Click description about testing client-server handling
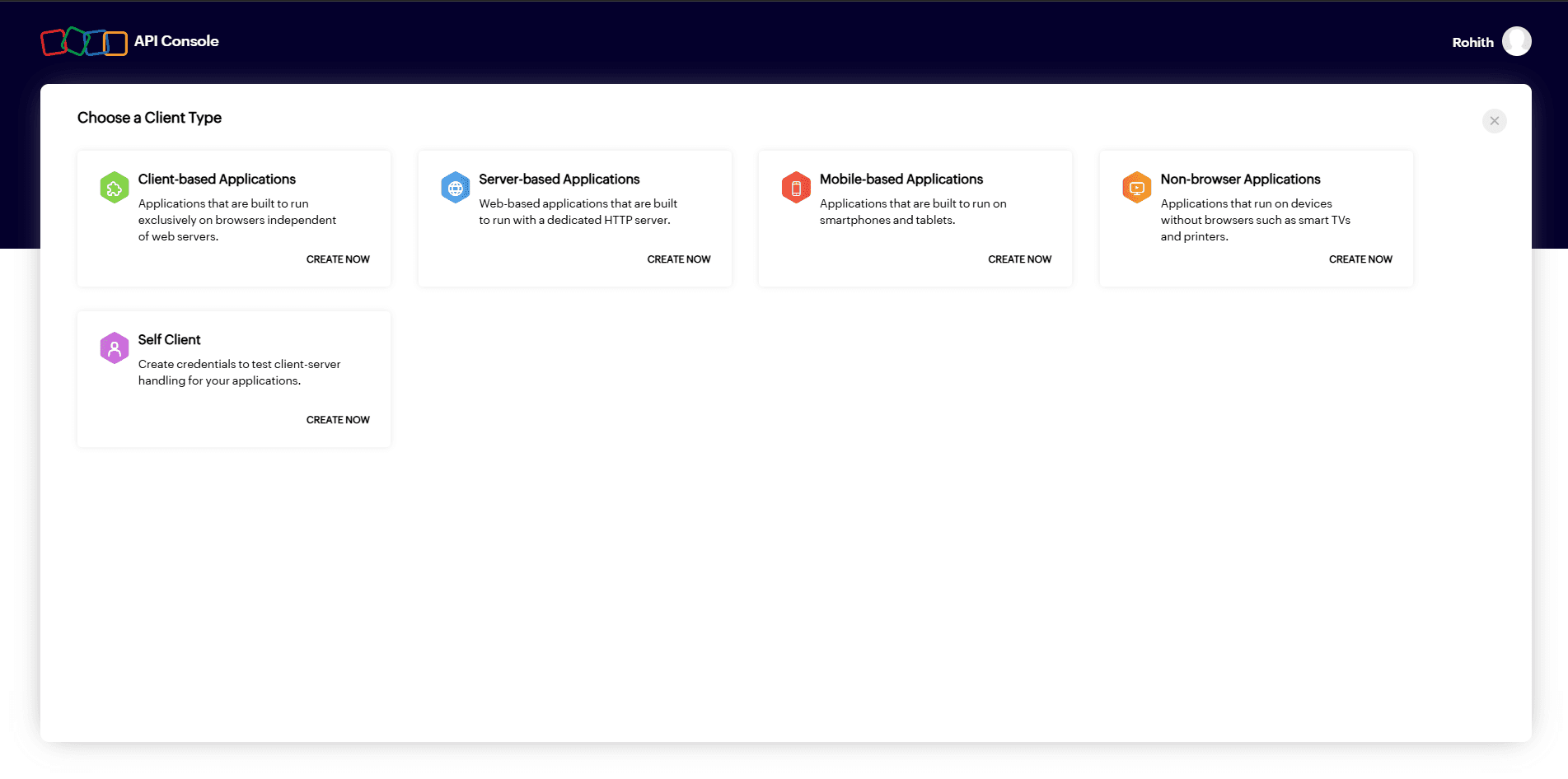 point(239,372)
